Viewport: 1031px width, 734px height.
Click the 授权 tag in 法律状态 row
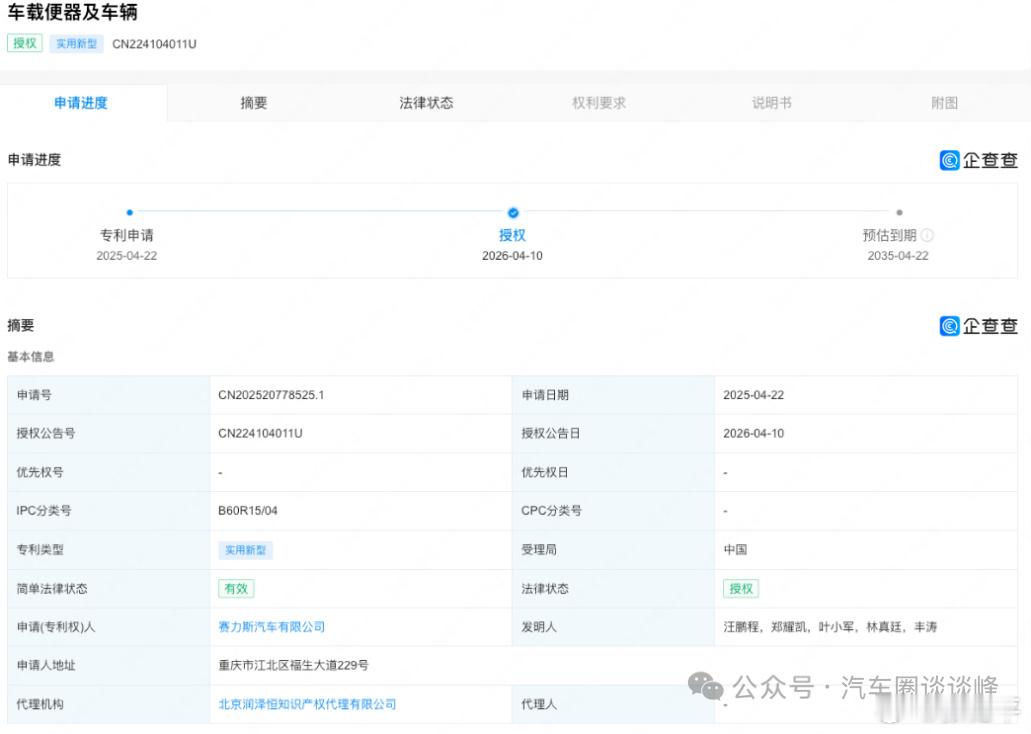click(x=741, y=589)
